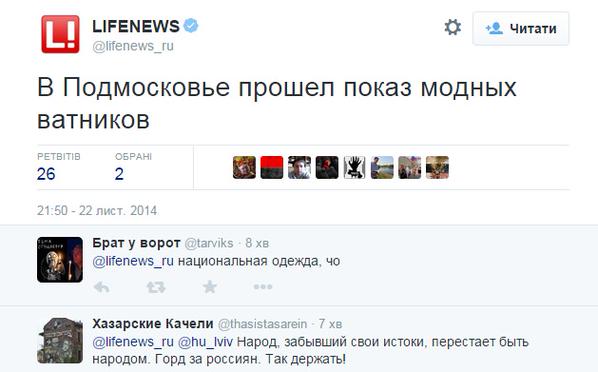Click the first retweeter avatar thumbnail

coord(244,167)
